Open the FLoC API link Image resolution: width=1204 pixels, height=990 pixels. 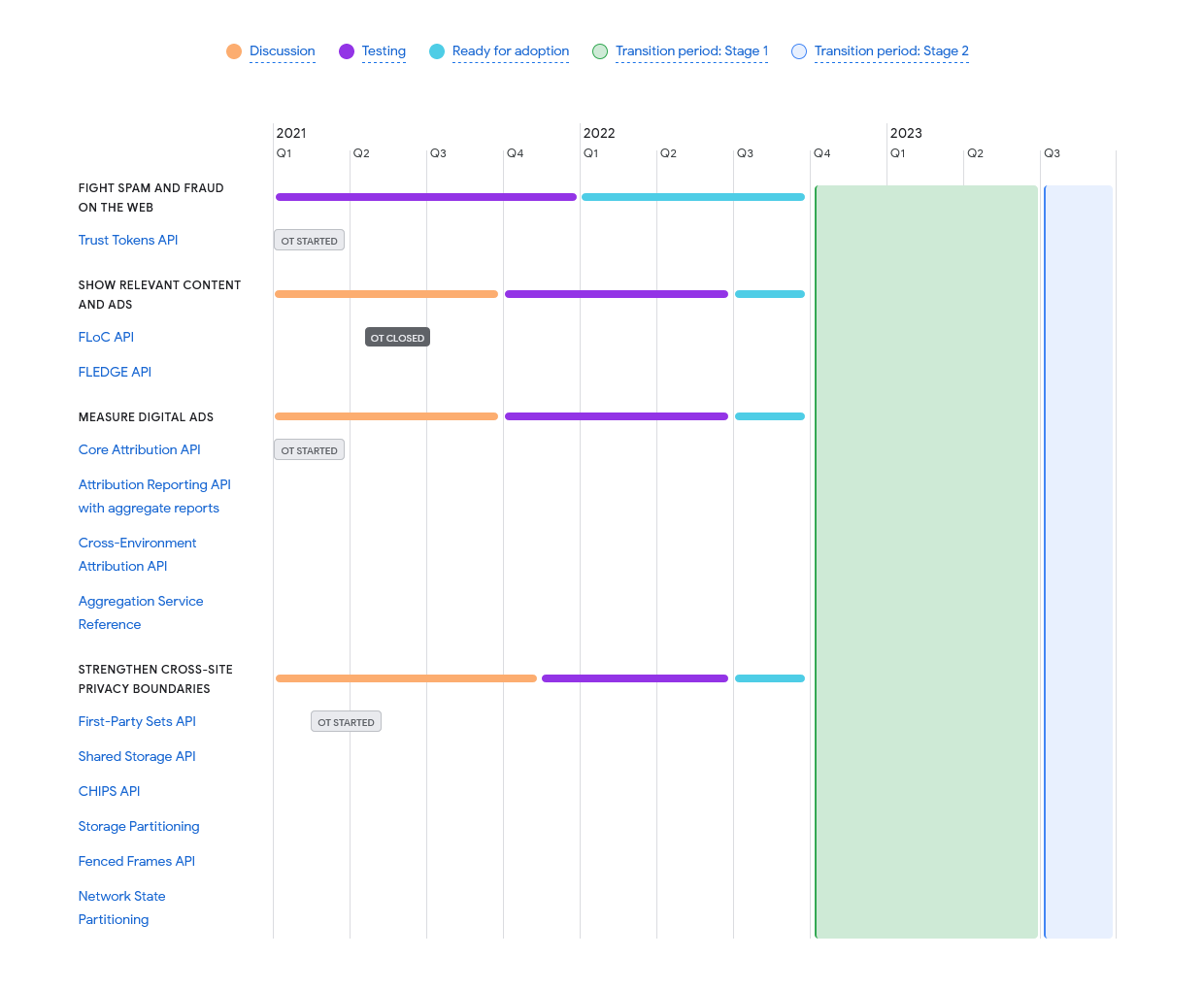point(106,337)
